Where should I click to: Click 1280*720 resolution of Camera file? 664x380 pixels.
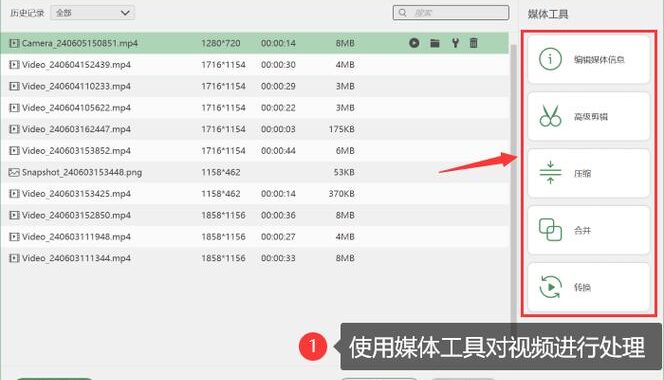click(221, 43)
